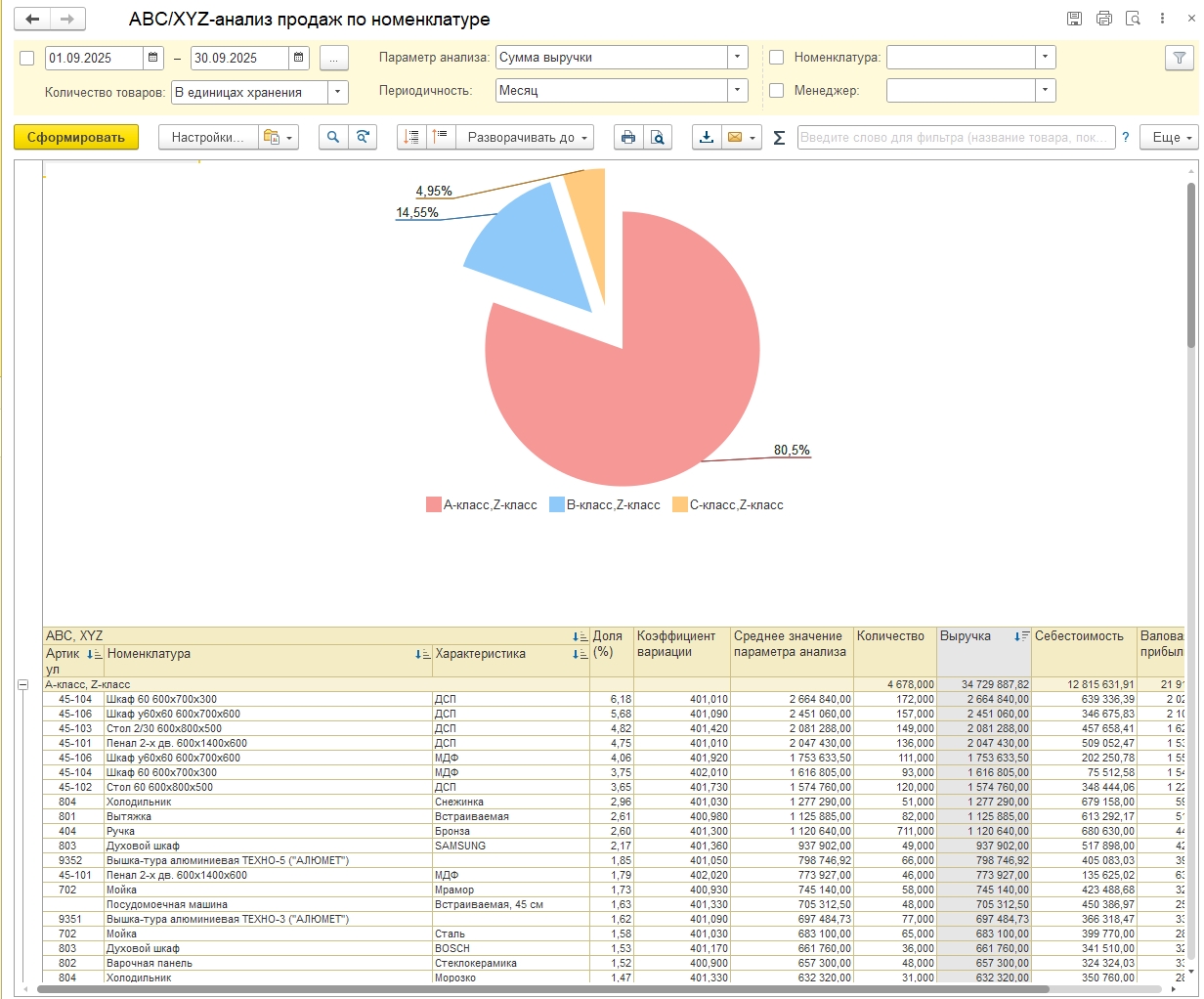Enable the Менеджер filter checkbox
The width and height of the screenshot is (1204, 999).
[x=777, y=91]
